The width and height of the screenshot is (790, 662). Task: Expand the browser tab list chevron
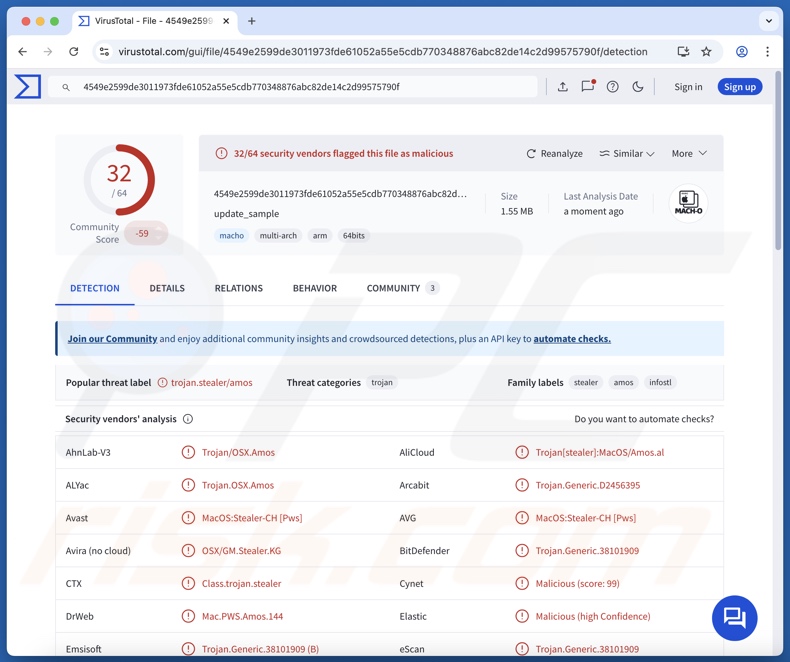click(768, 21)
